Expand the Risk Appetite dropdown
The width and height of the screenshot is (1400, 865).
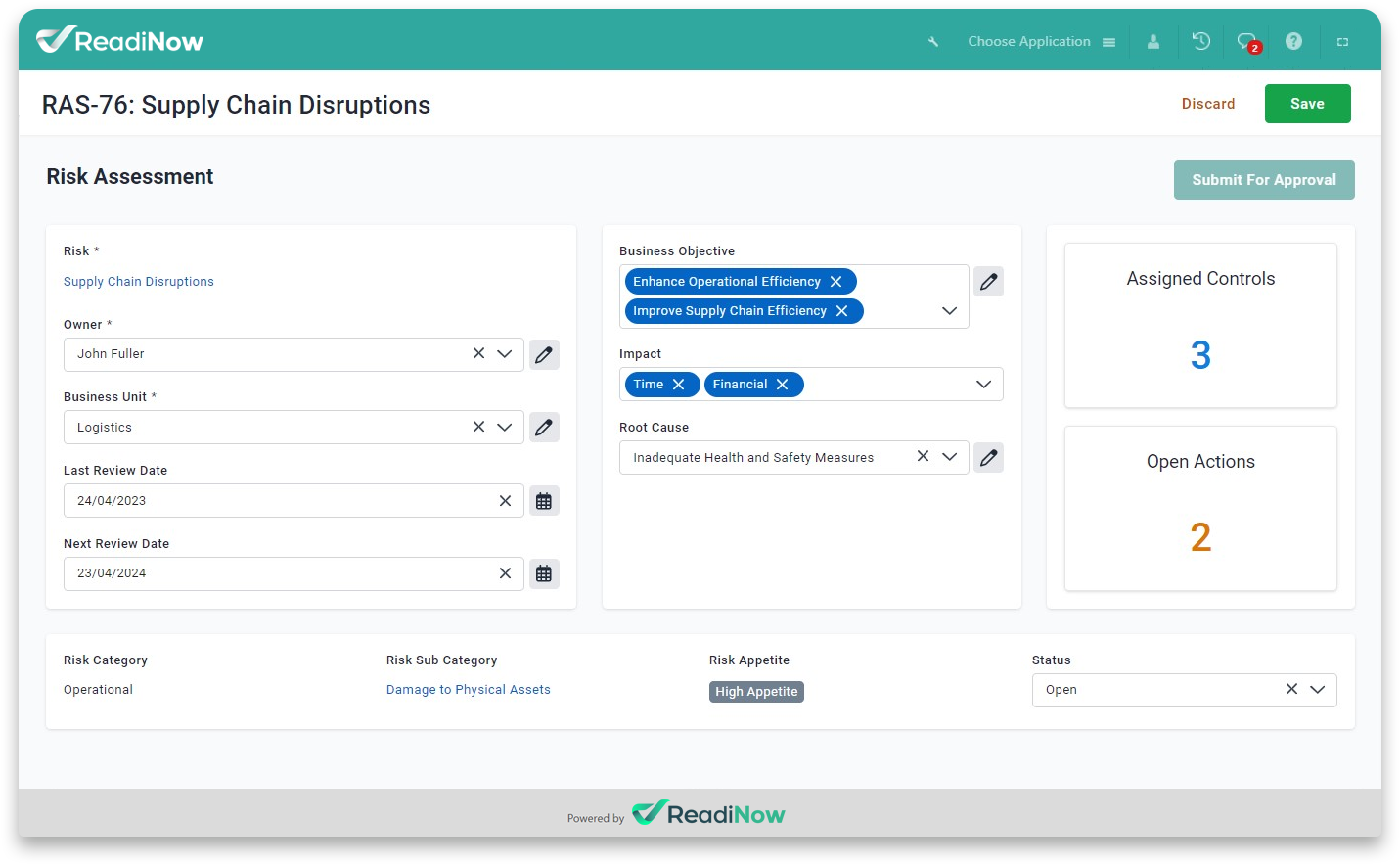[x=756, y=692]
